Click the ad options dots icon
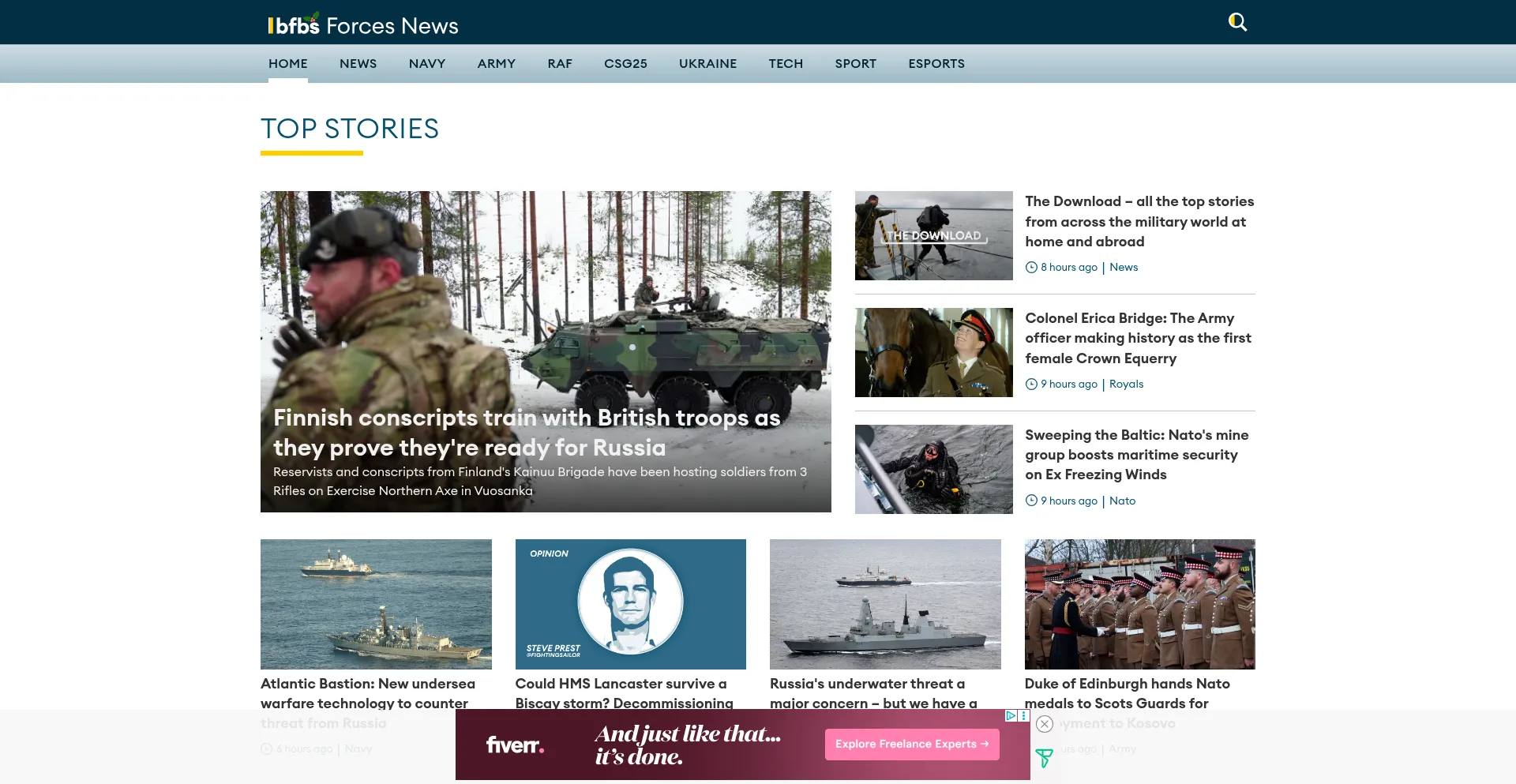Image resolution: width=1516 pixels, height=784 pixels. [x=1024, y=716]
